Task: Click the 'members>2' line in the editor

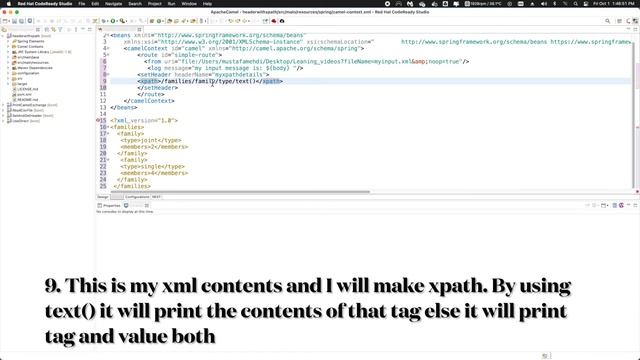Action: click(x=154, y=147)
